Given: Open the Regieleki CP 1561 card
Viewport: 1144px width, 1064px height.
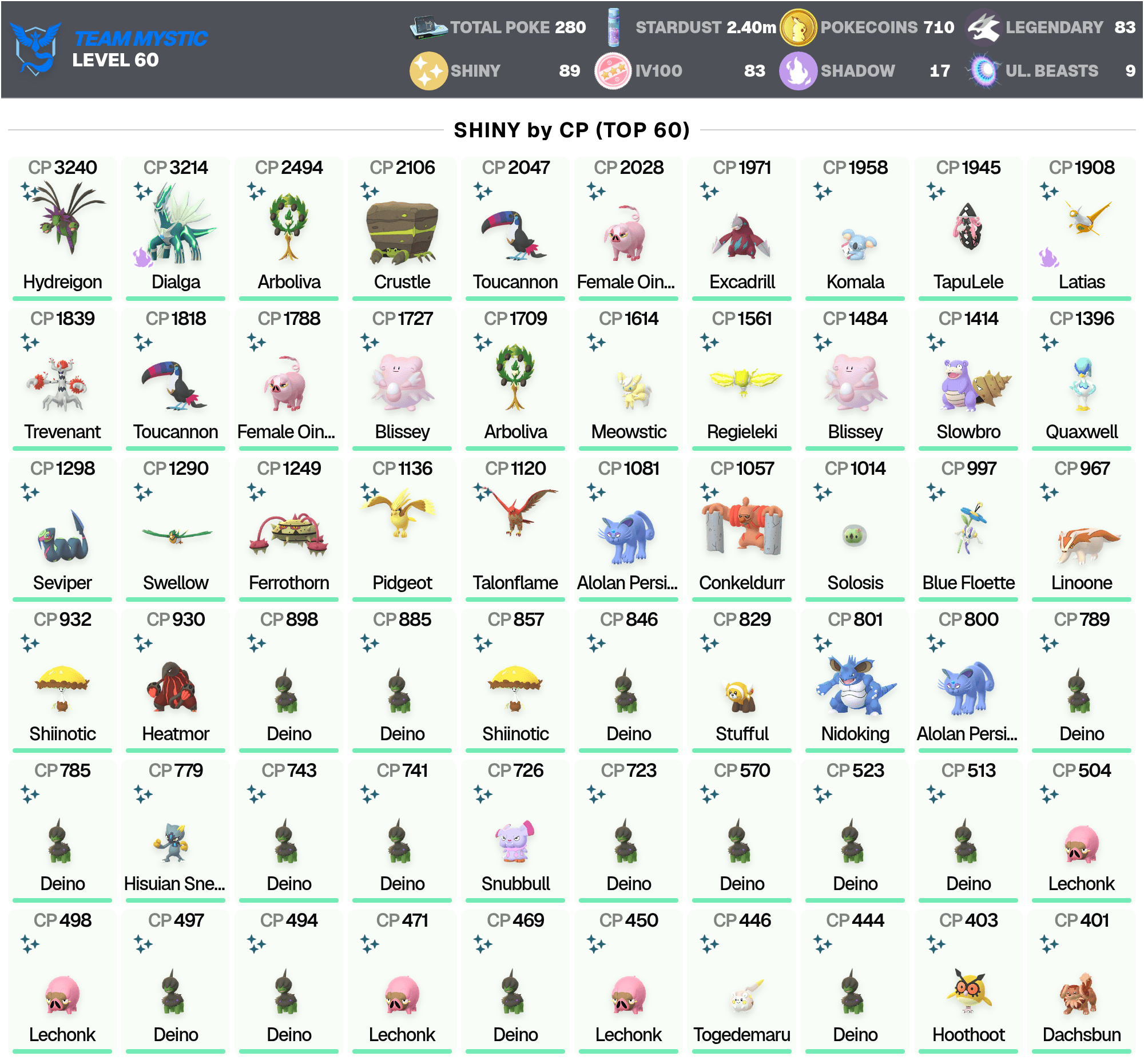Looking at the screenshot, I should pos(742,379).
